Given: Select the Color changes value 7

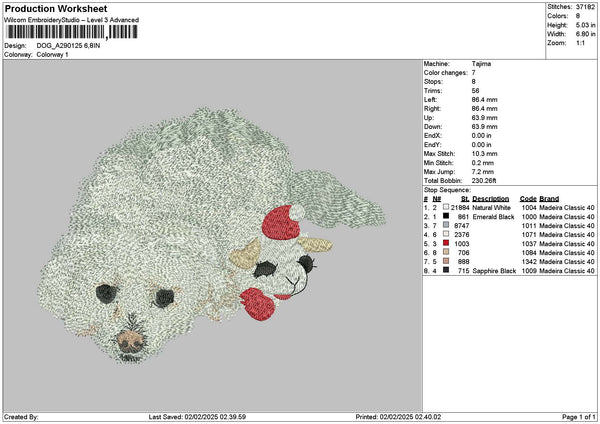Looking at the screenshot, I should (x=473, y=73).
